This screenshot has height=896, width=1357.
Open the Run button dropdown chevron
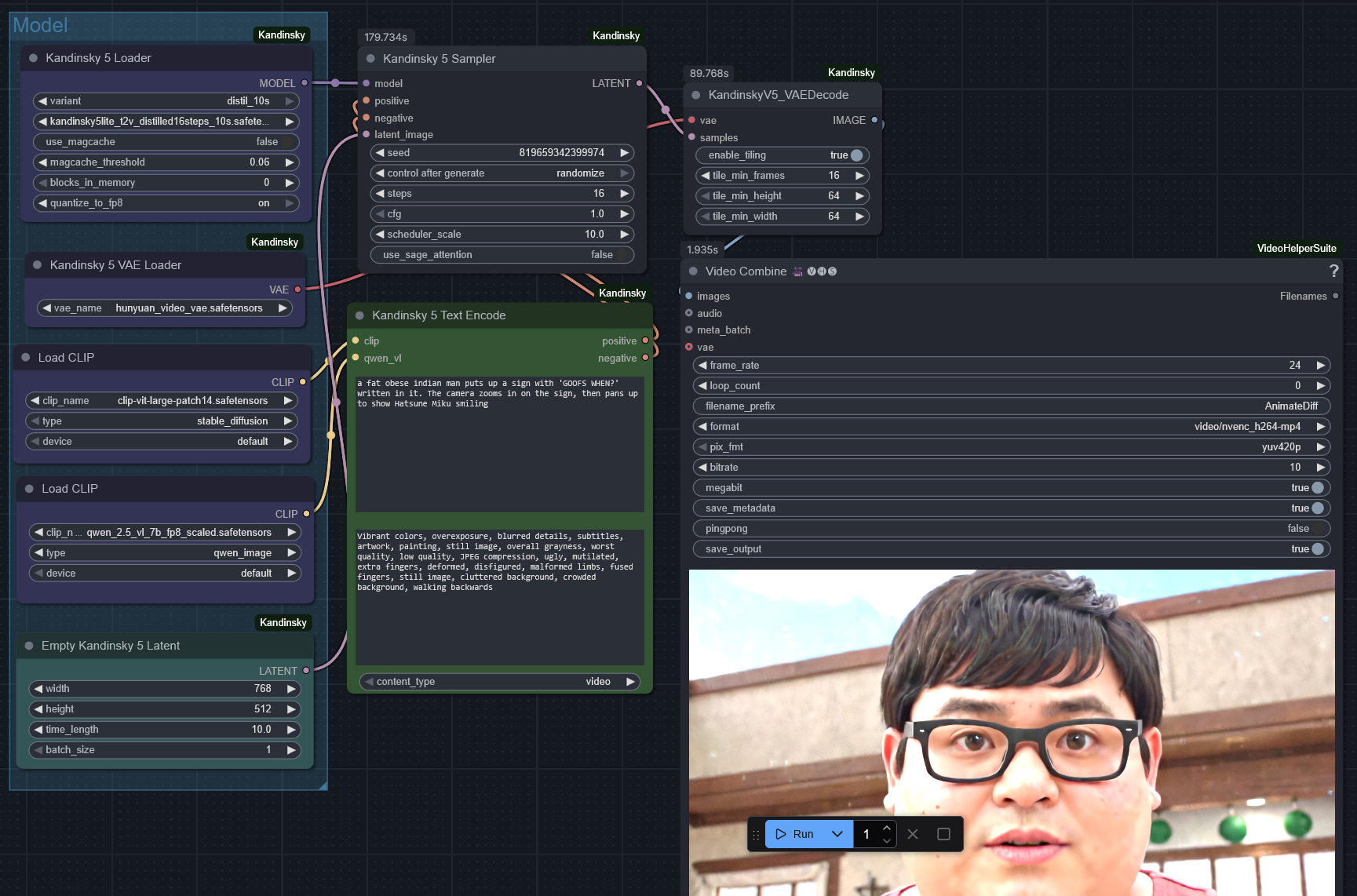(x=837, y=834)
